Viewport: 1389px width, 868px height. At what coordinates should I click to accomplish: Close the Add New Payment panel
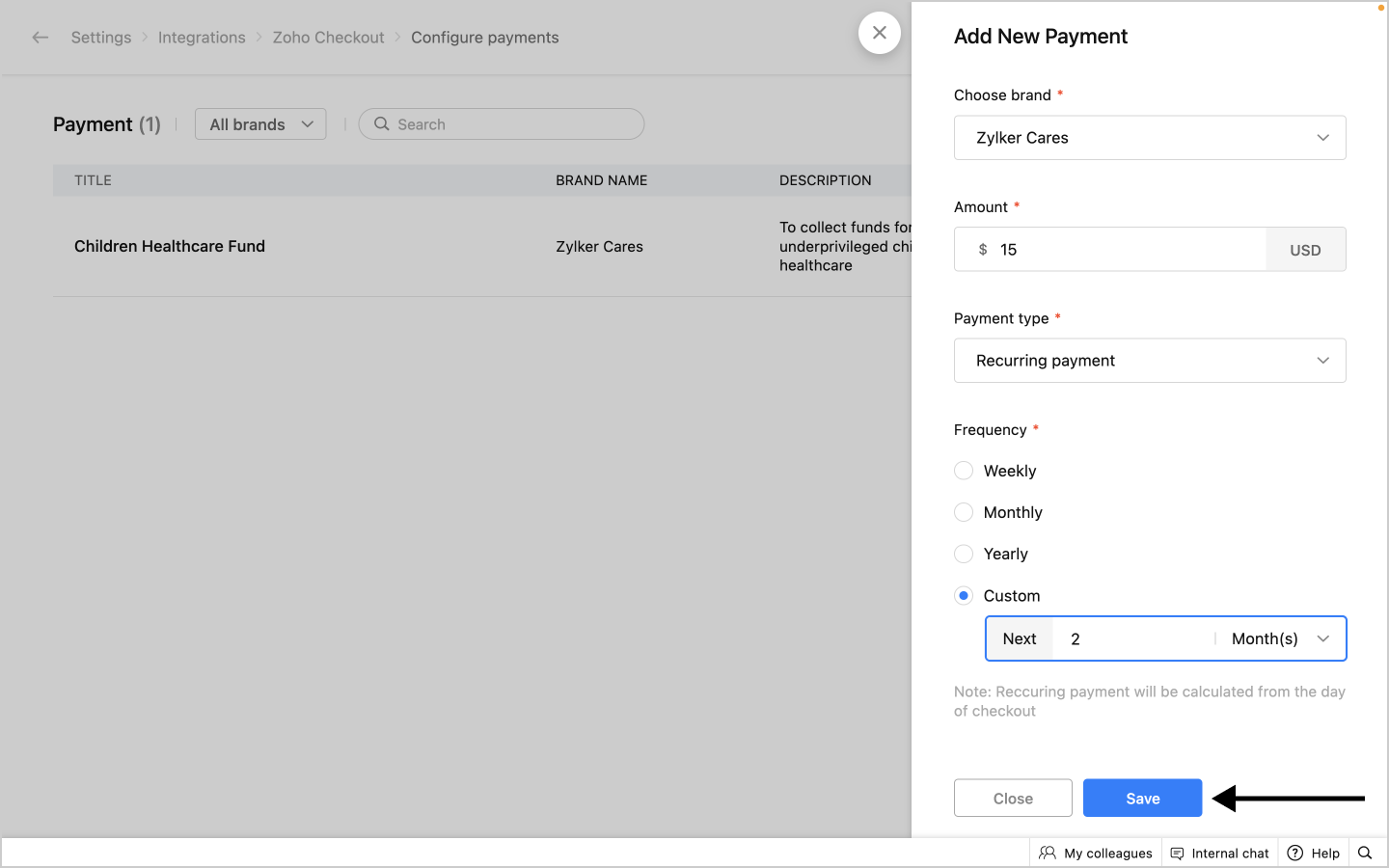879,33
